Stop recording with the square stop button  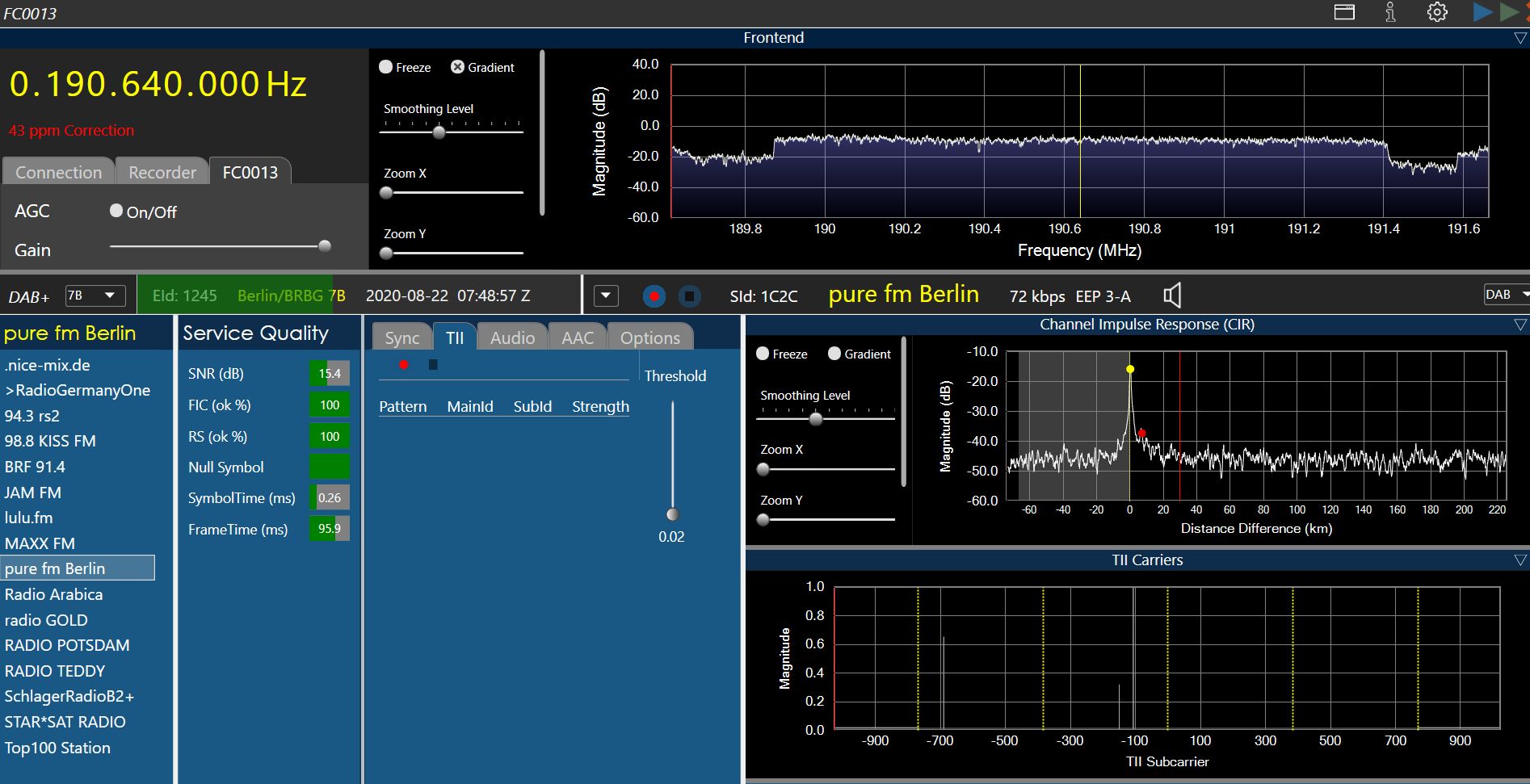pyautogui.click(x=689, y=296)
